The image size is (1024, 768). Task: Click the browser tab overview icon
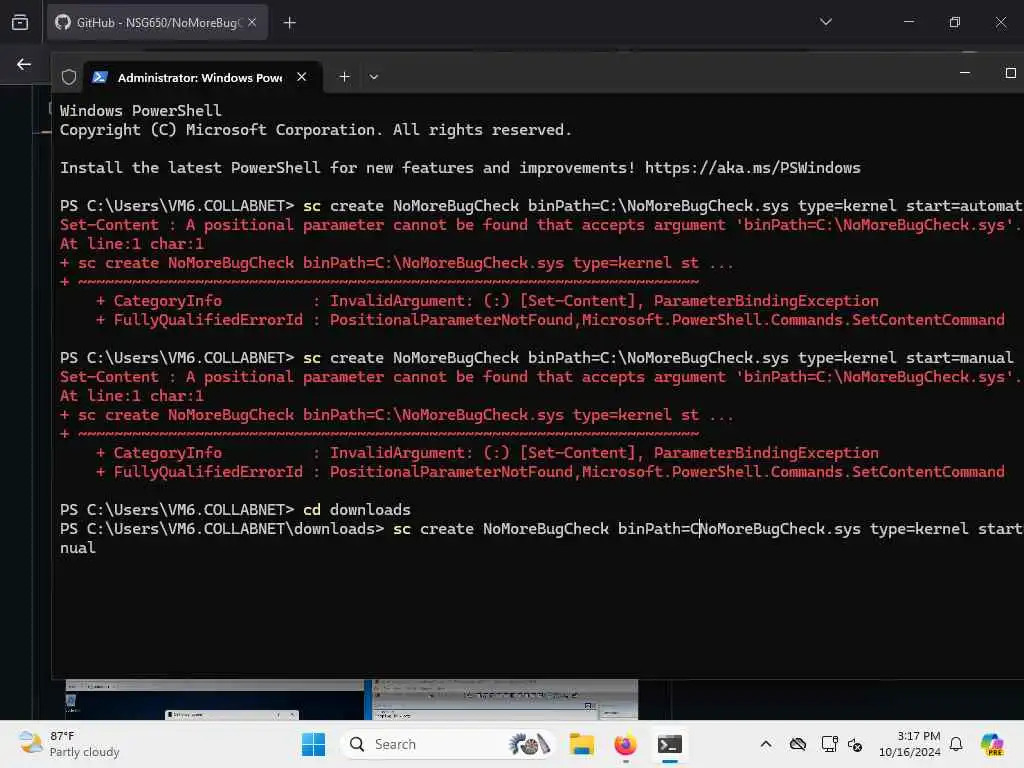coord(20,22)
